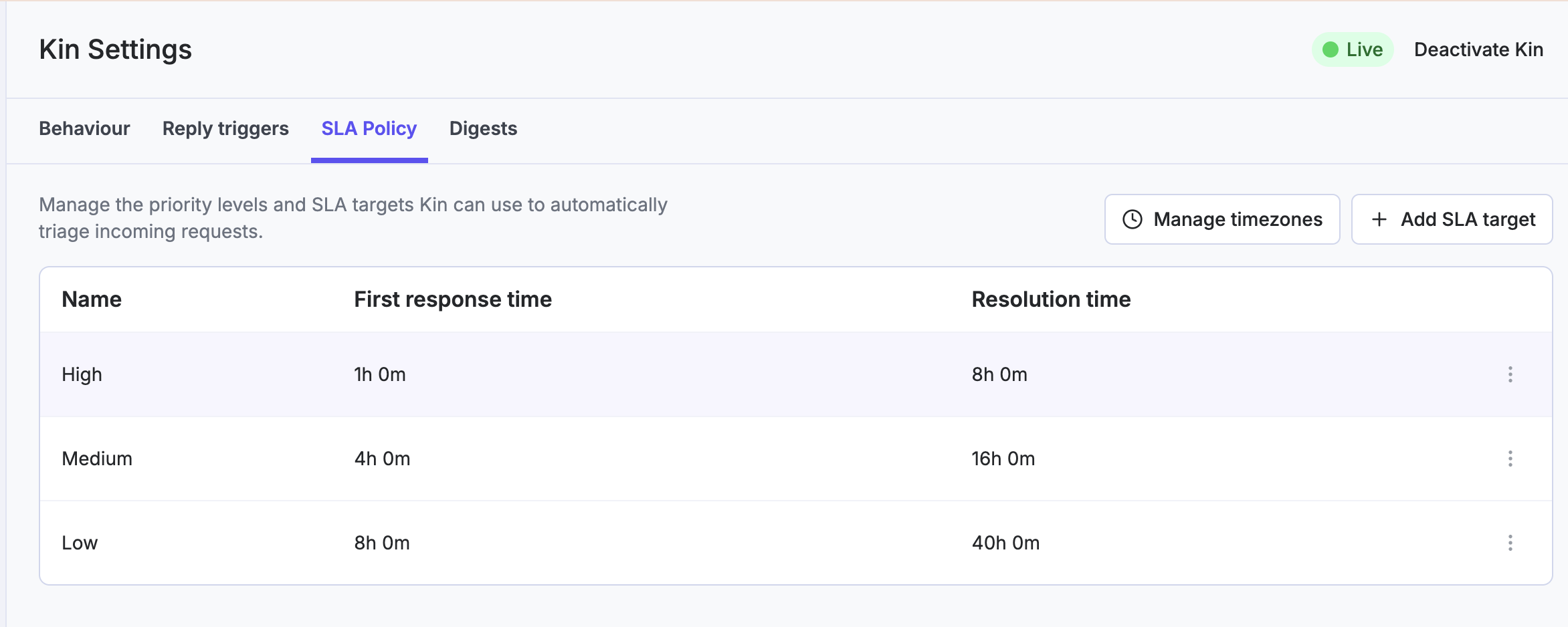Click the Manage timezones button
Image resolution: width=1568 pixels, height=627 pixels.
pyautogui.click(x=1222, y=219)
